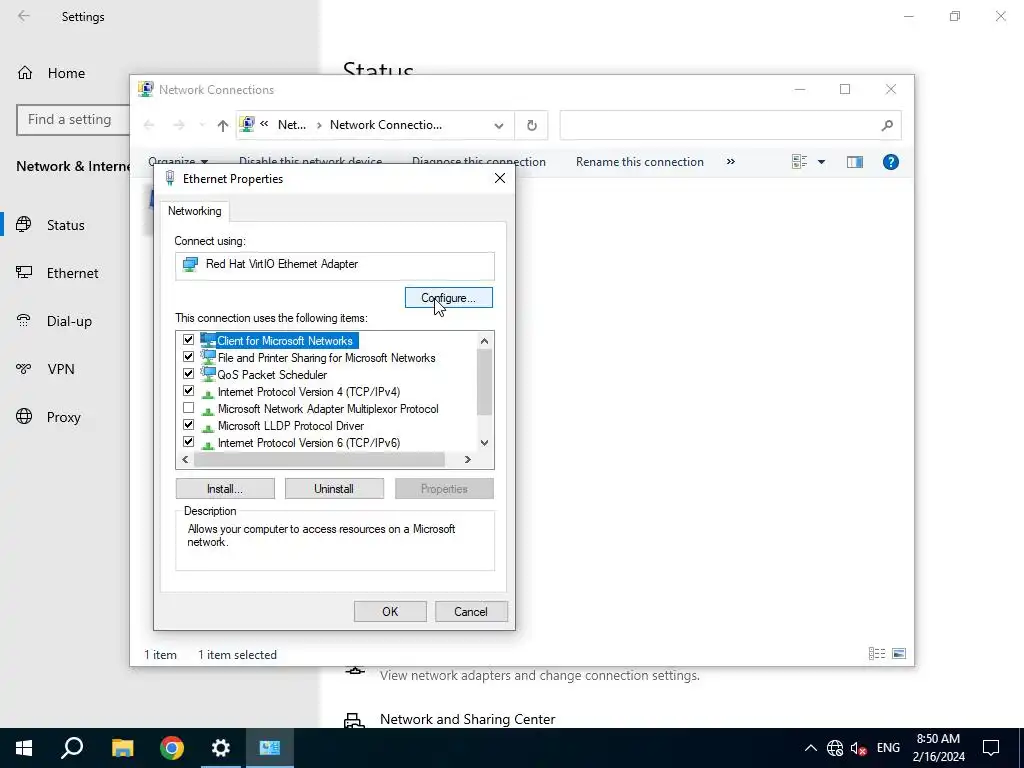Switch to details view icon in status bar
Image resolution: width=1024 pixels, height=768 pixels.
[876, 654]
